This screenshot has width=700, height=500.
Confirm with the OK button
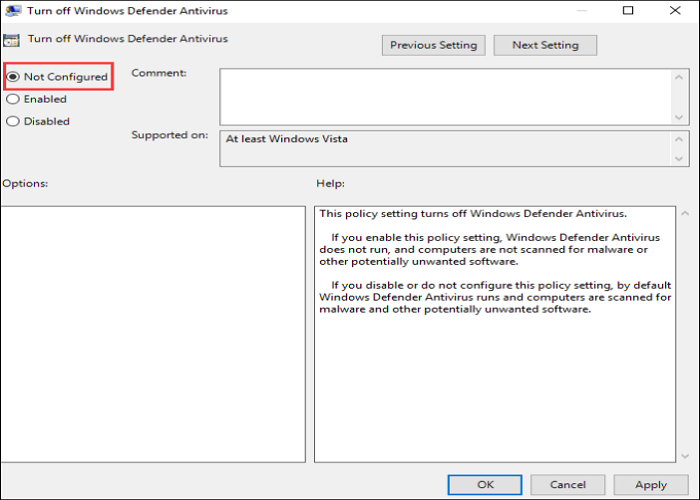(x=485, y=485)
